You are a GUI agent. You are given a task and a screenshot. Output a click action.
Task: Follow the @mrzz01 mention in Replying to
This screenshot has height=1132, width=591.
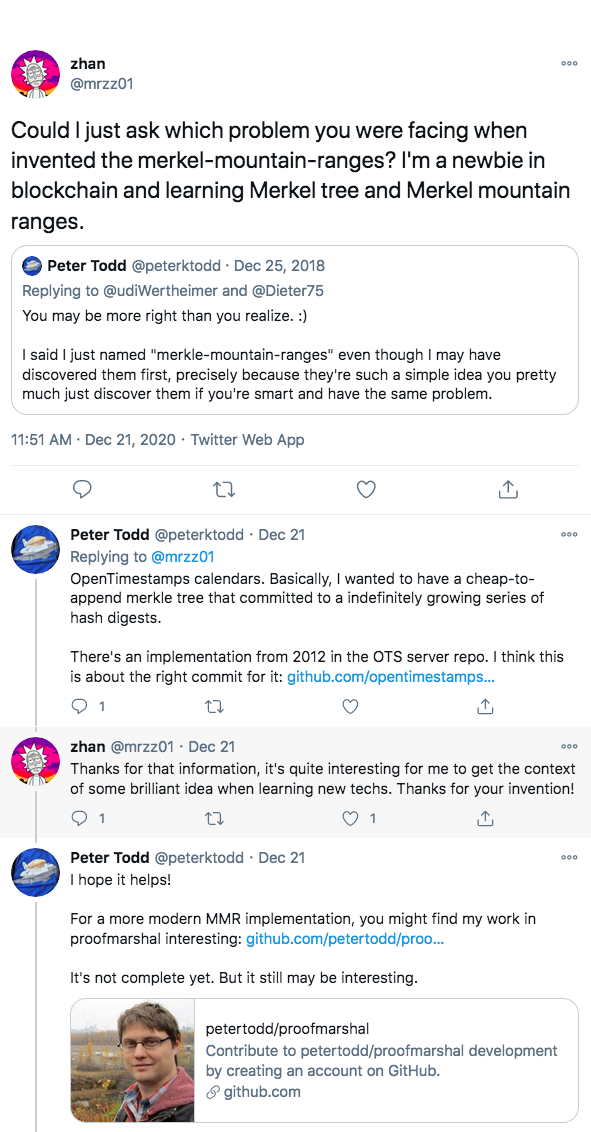[183, 557]
